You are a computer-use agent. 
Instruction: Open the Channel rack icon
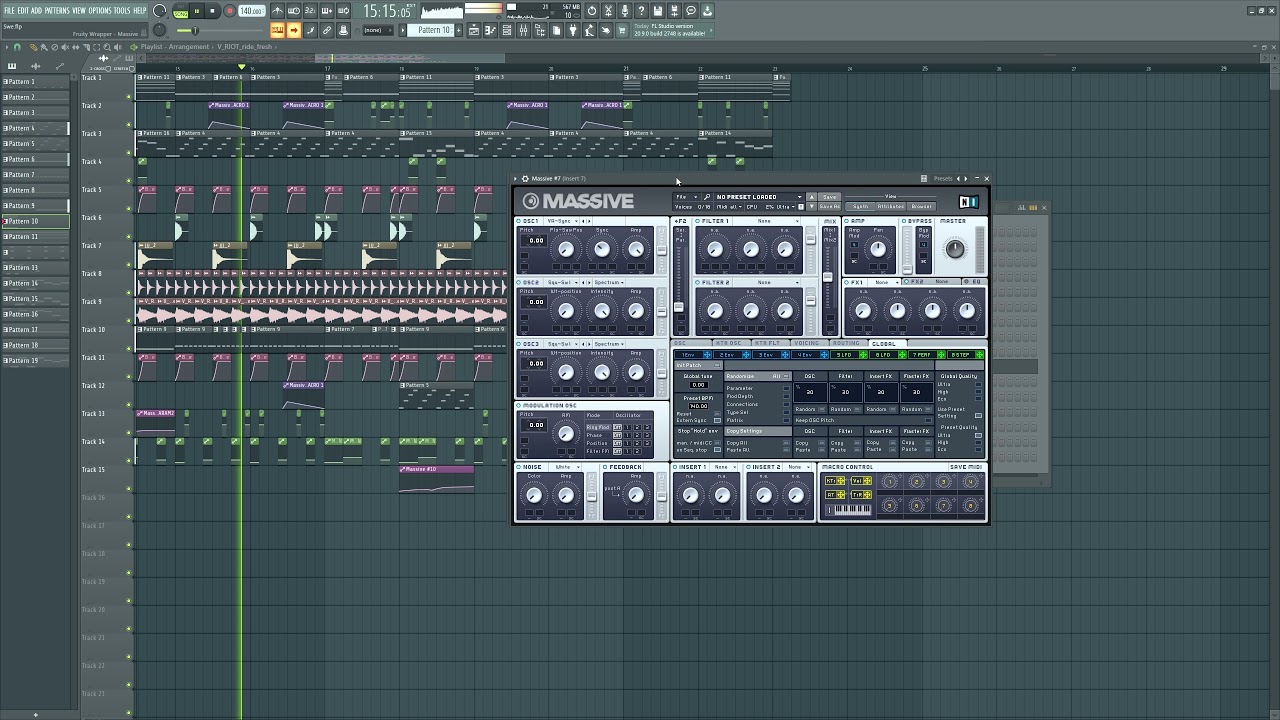tap(506, 30)
